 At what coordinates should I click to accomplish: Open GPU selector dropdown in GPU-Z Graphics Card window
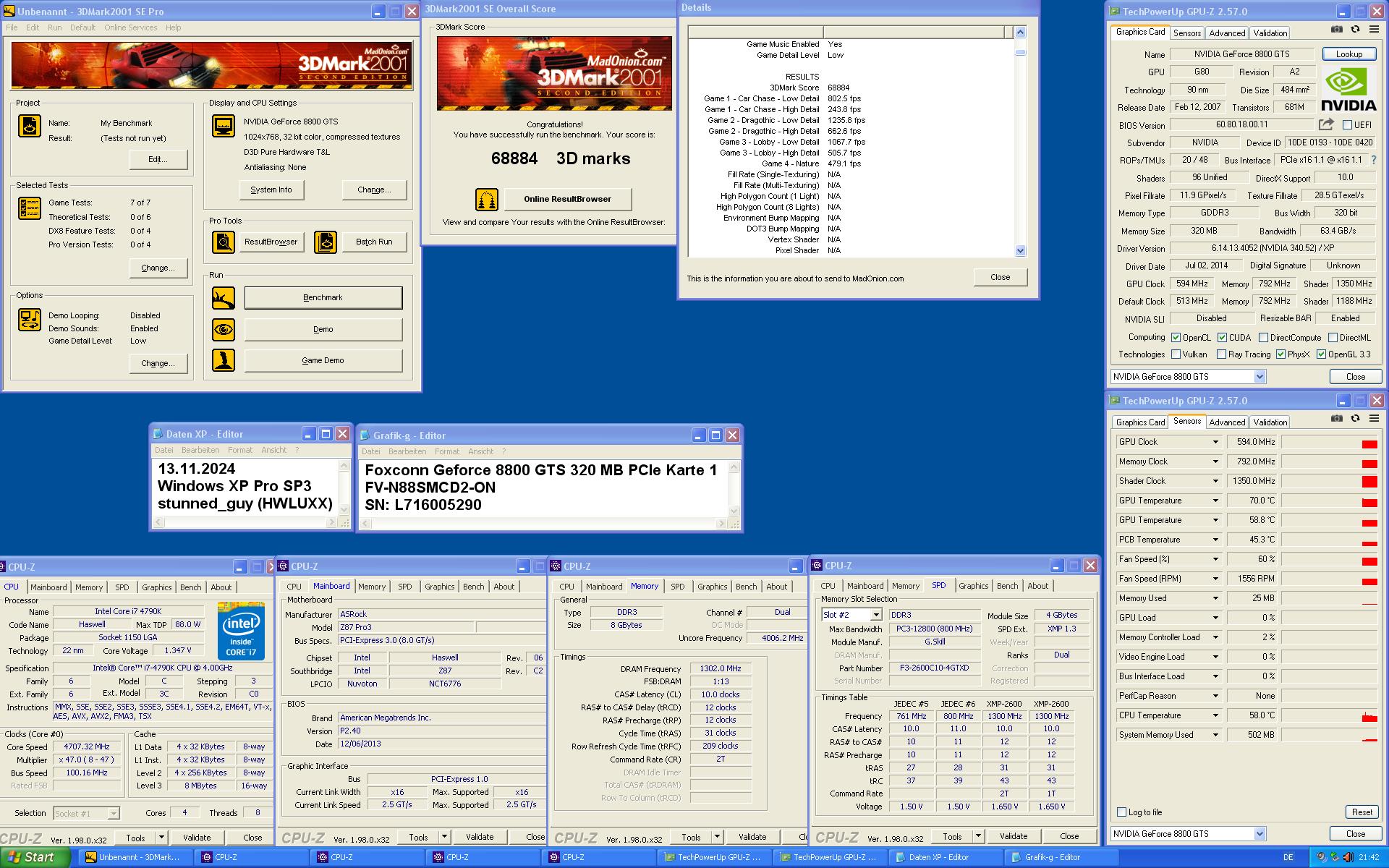1259,377
